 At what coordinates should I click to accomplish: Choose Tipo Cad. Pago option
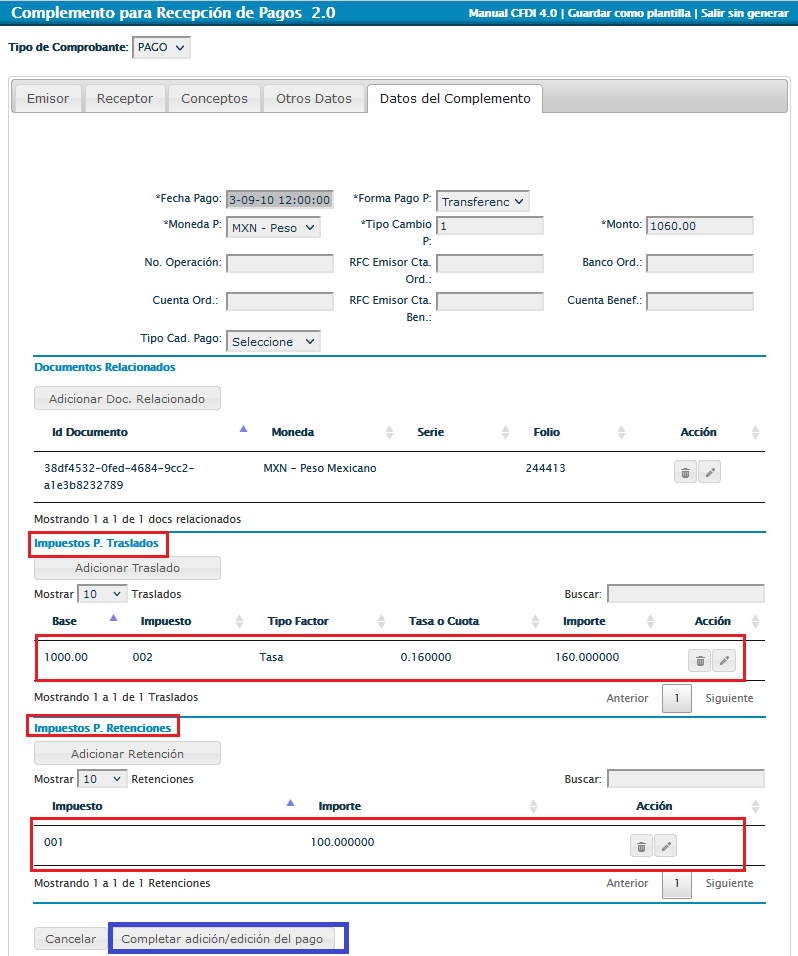click(x=273, y=341)
